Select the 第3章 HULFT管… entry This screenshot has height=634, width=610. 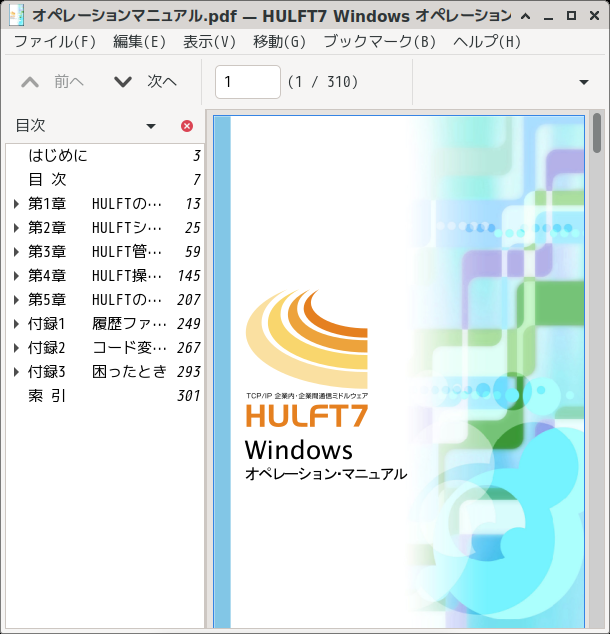tap(105, 252)
